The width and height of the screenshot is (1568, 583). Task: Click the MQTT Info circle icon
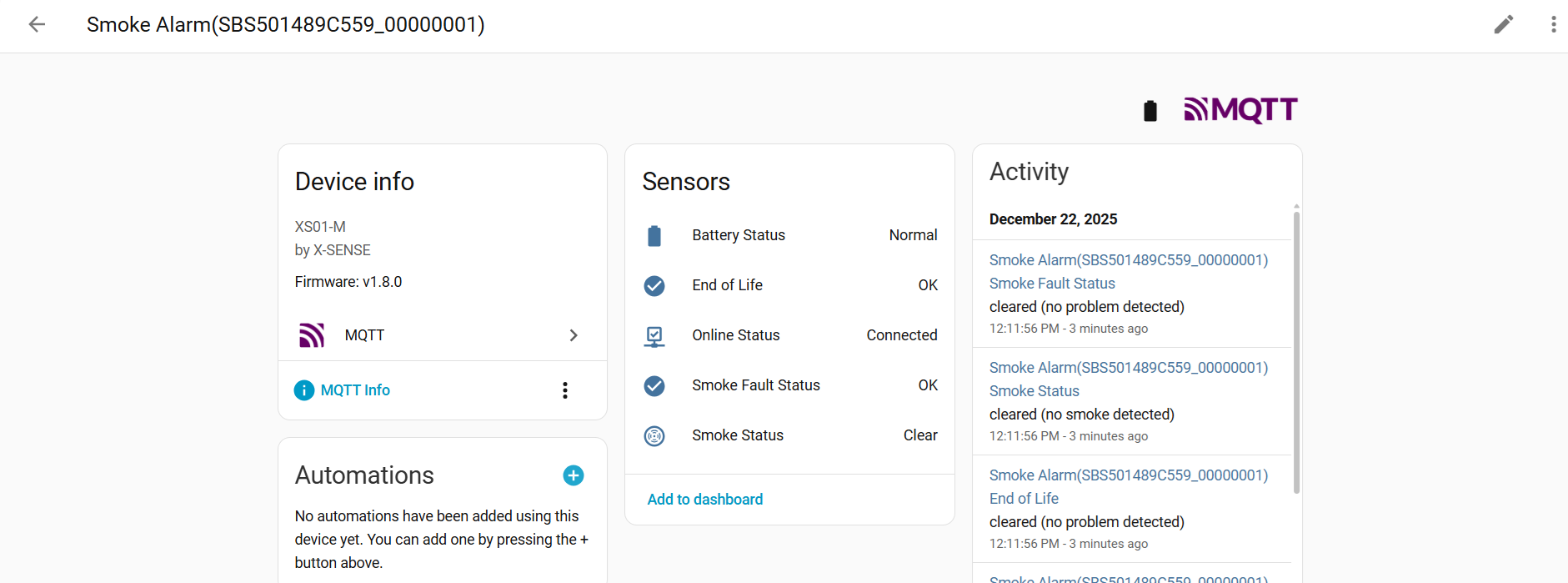[x=304, y=390]
